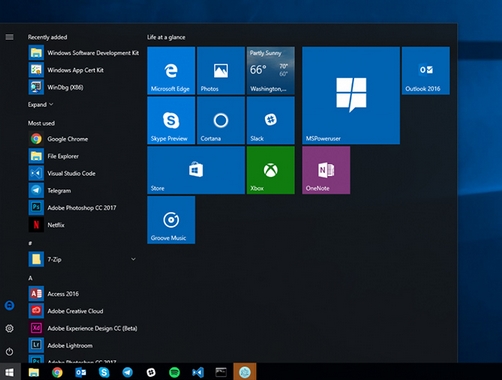Open Outlook from the taskbar

click(x=81, y=372)
